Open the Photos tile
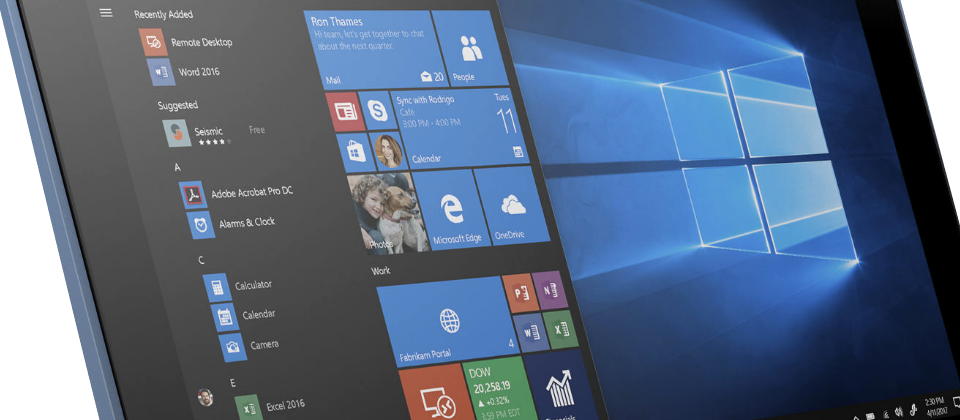The height and width of the screenshot is (420, 960). [x=388, y=212]
